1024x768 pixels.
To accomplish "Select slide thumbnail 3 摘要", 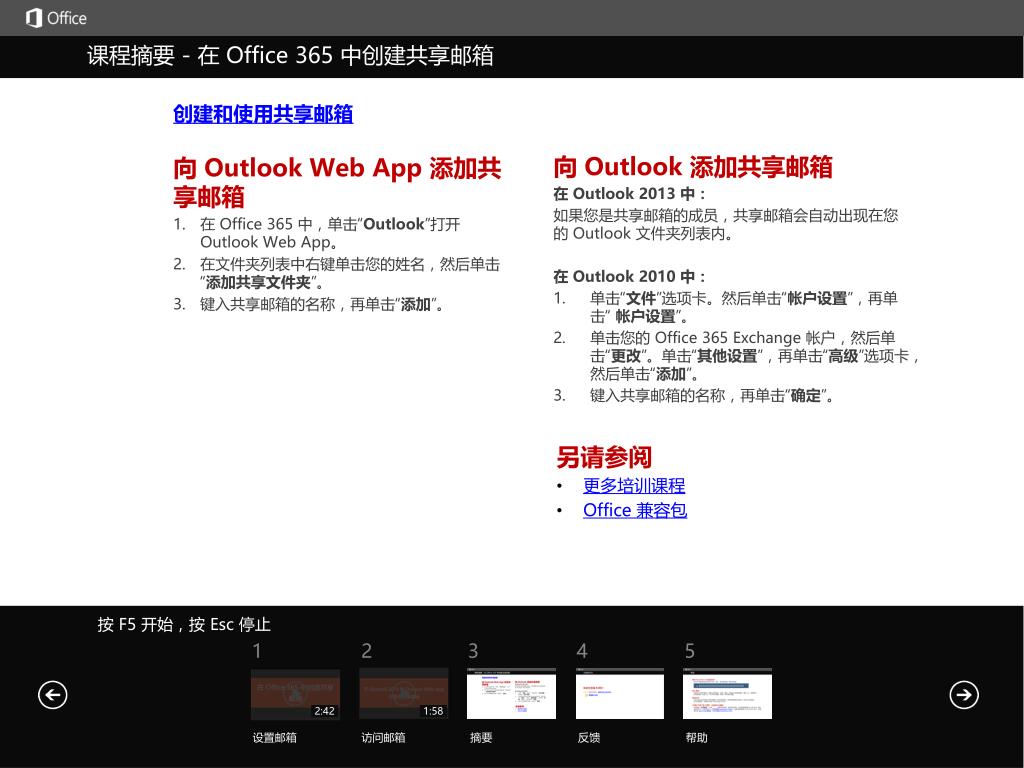I will [x=511, y=694].
